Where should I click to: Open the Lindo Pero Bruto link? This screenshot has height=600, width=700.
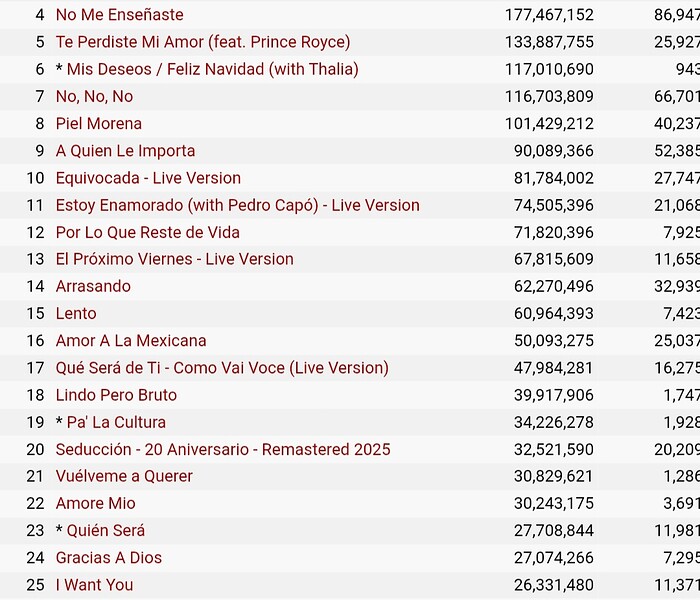pyautogui.click(x=116, y=395)
